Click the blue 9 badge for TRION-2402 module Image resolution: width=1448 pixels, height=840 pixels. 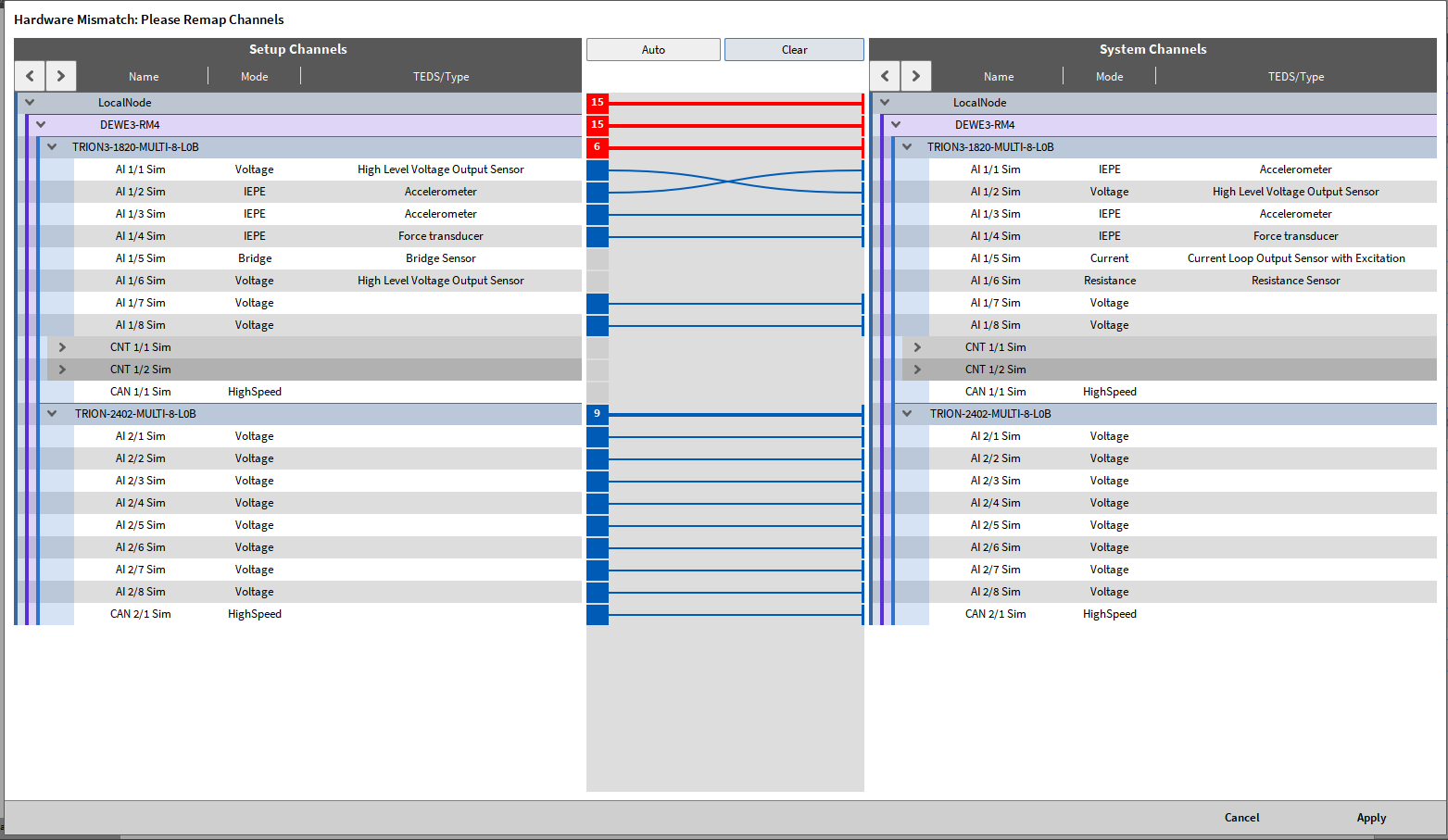tap(598, 414)
